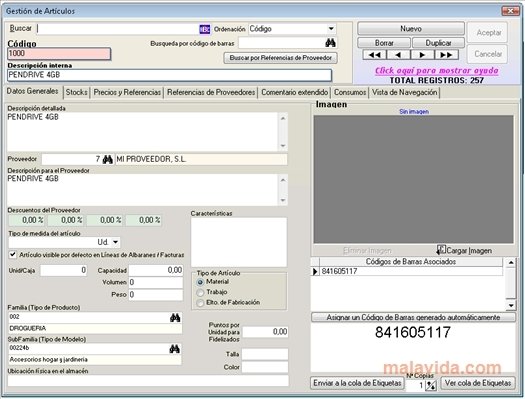Close the Gestión de Artículos window

tap(511, 11)
